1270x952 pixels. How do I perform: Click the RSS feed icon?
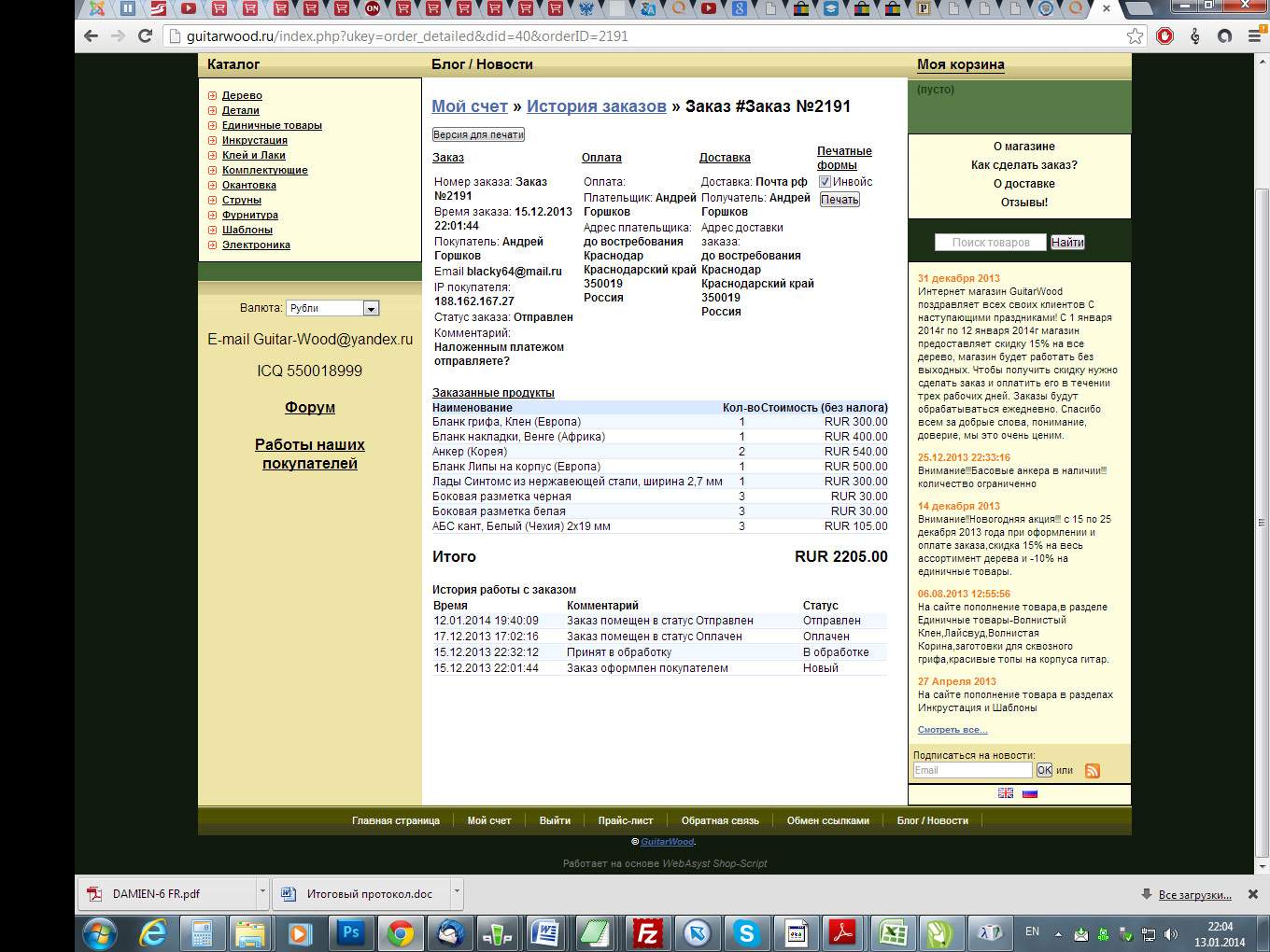pyautogui.click(x=1092, y=771)
